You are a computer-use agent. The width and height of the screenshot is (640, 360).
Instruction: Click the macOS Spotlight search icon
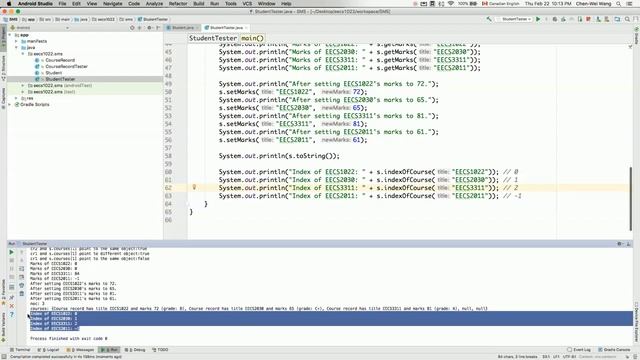pyautogui.click(x=619, y=4)
